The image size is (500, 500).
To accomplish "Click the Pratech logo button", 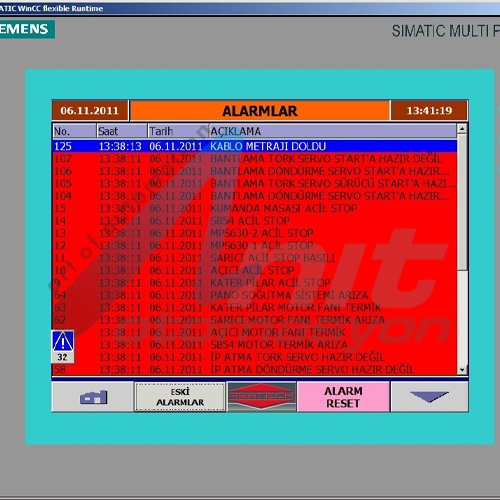I will coord(262,397).
